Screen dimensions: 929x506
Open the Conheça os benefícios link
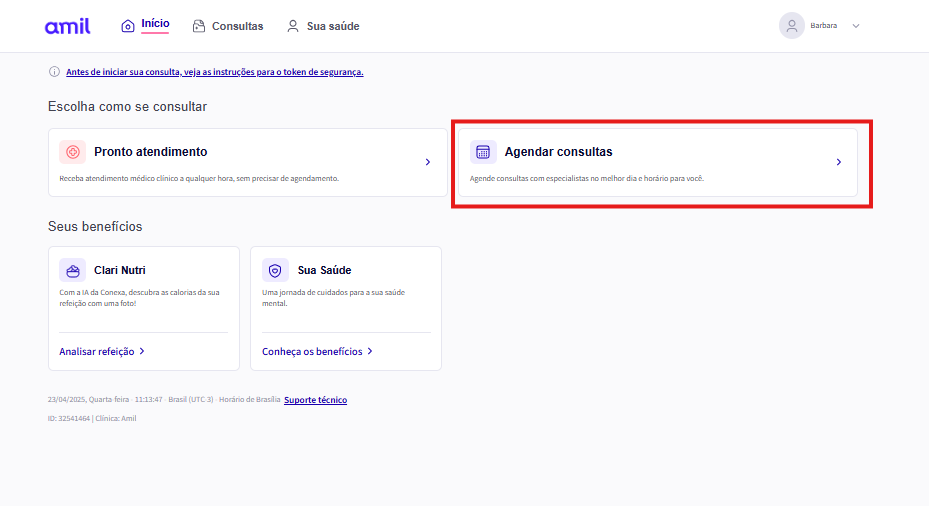[312, 351]
